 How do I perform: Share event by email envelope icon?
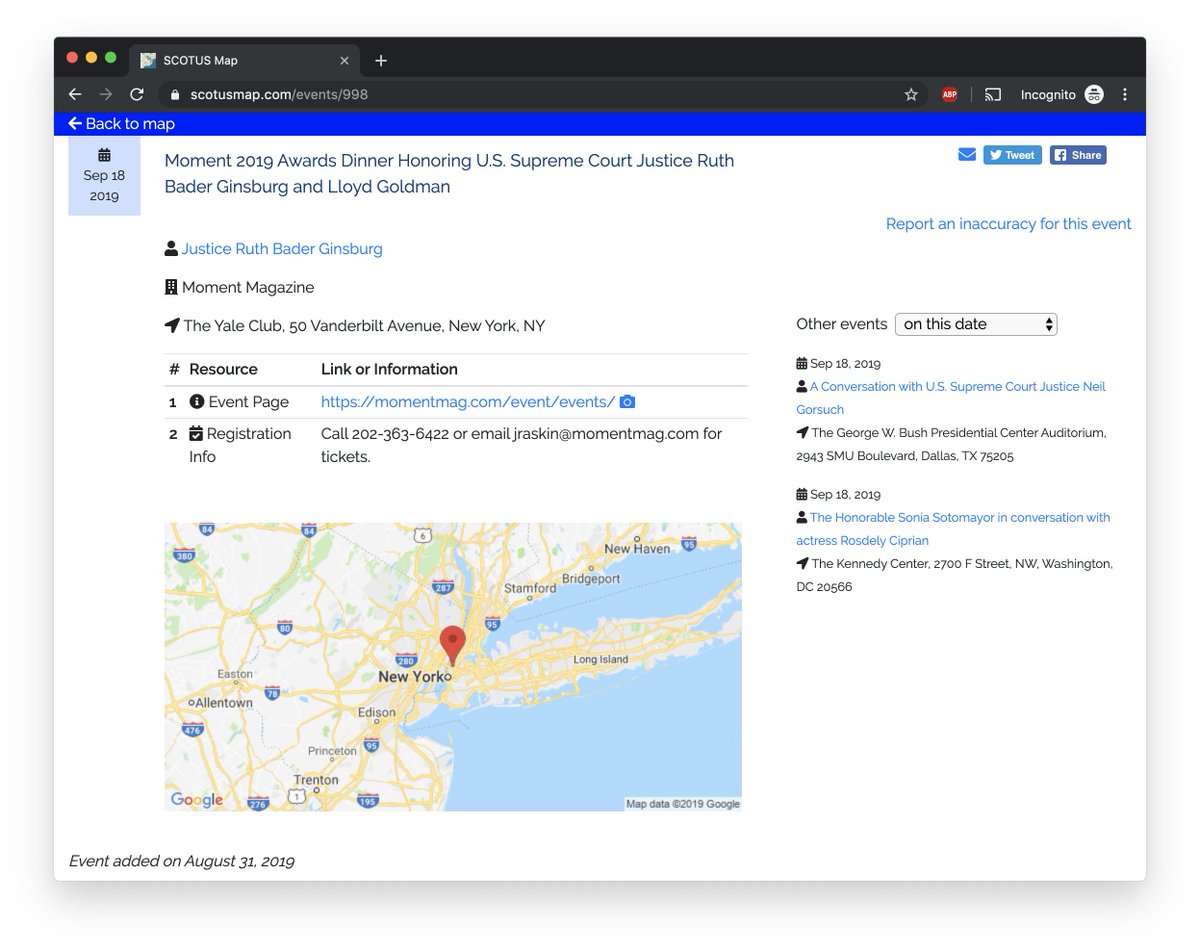(967, 154)
